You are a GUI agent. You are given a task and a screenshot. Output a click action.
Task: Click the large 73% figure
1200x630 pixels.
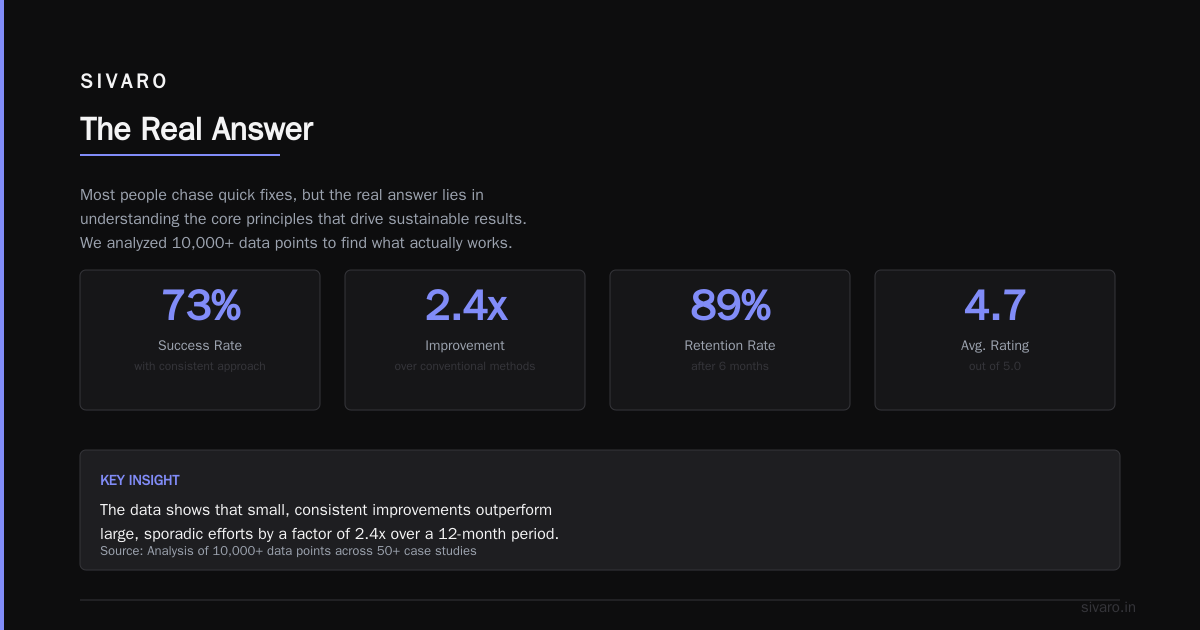(x=200, y=305)
